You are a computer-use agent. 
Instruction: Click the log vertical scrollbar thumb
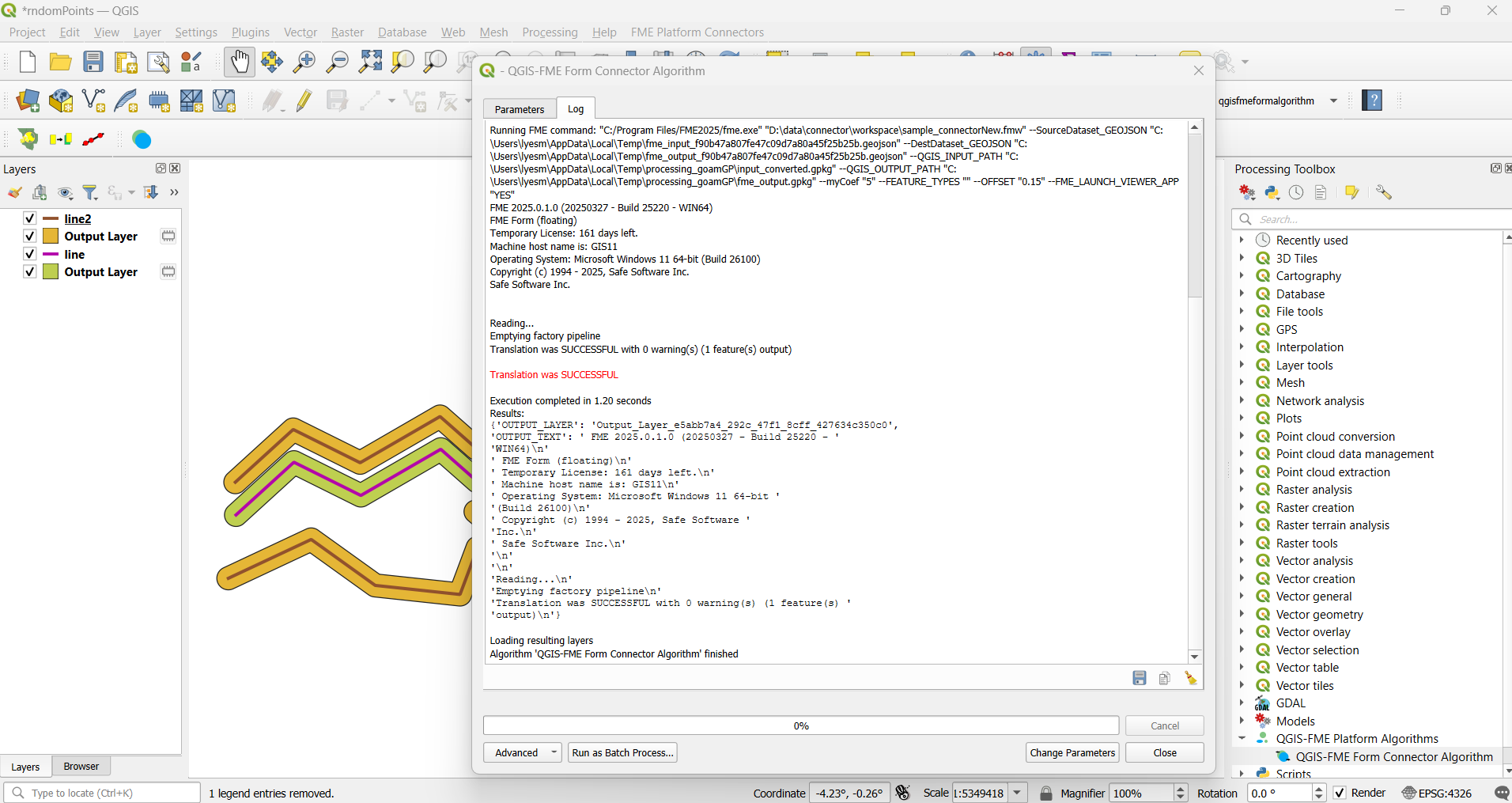[x=1195, y=216]
